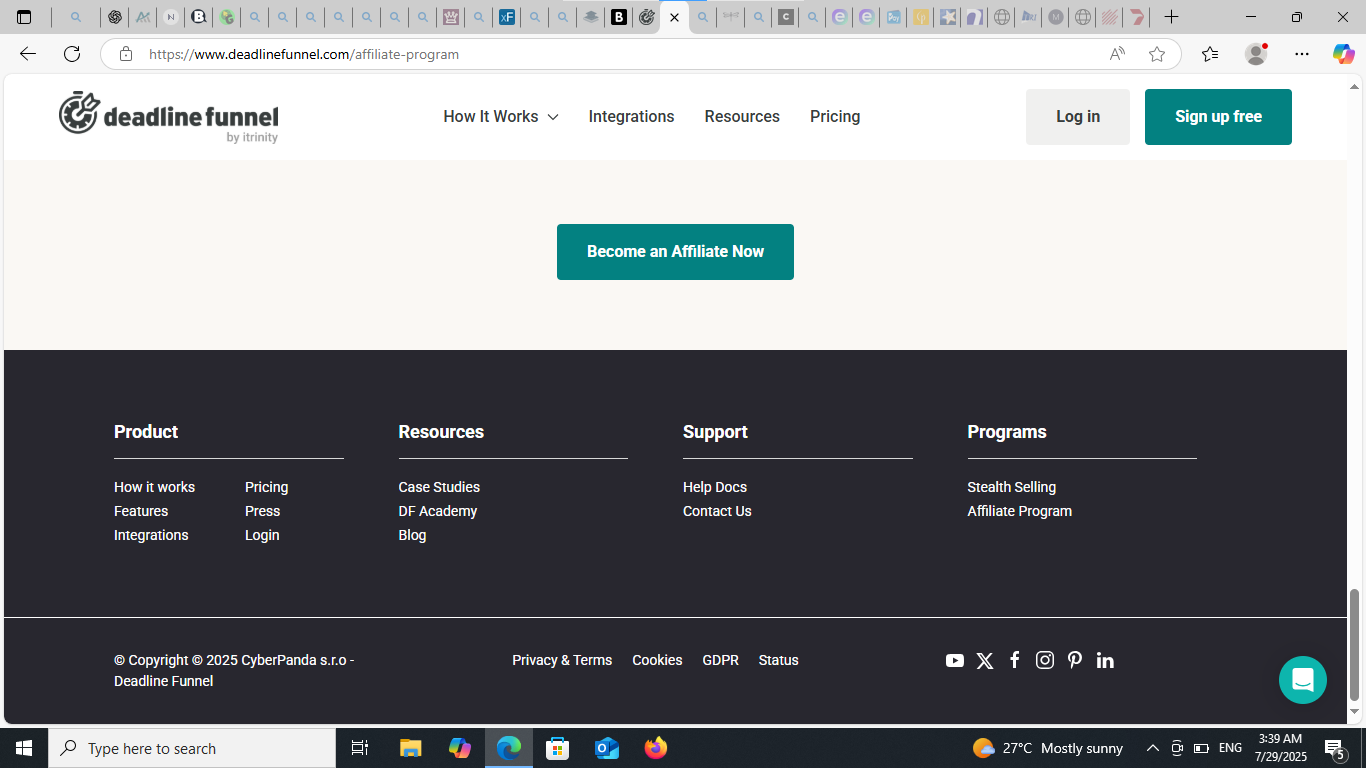Open the chat support widget
This screenshot has width=1366, height=768.
click(1302, 680)
